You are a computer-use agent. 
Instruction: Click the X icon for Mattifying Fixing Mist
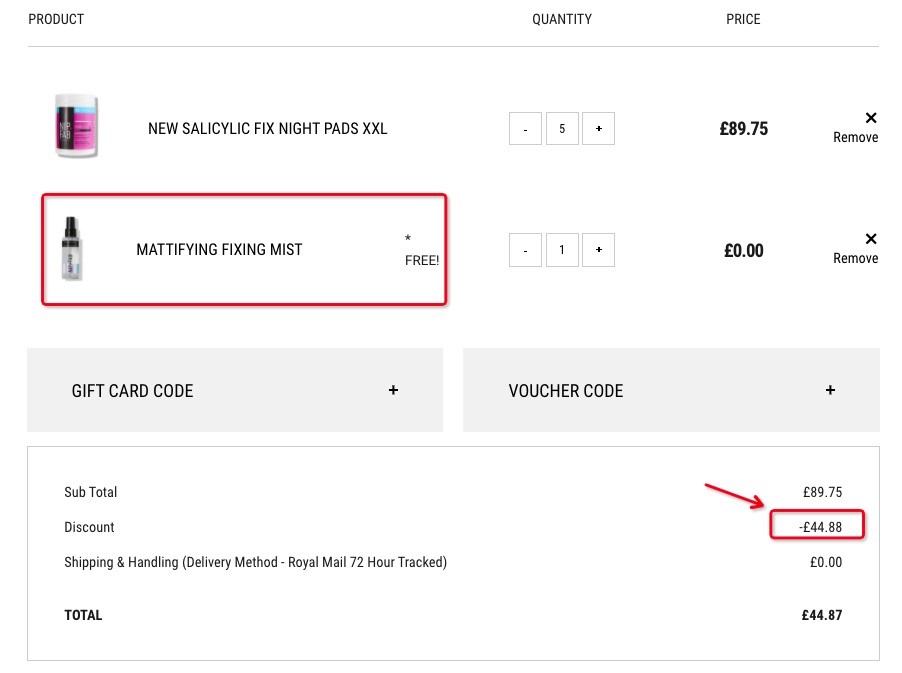pos(871,239)
